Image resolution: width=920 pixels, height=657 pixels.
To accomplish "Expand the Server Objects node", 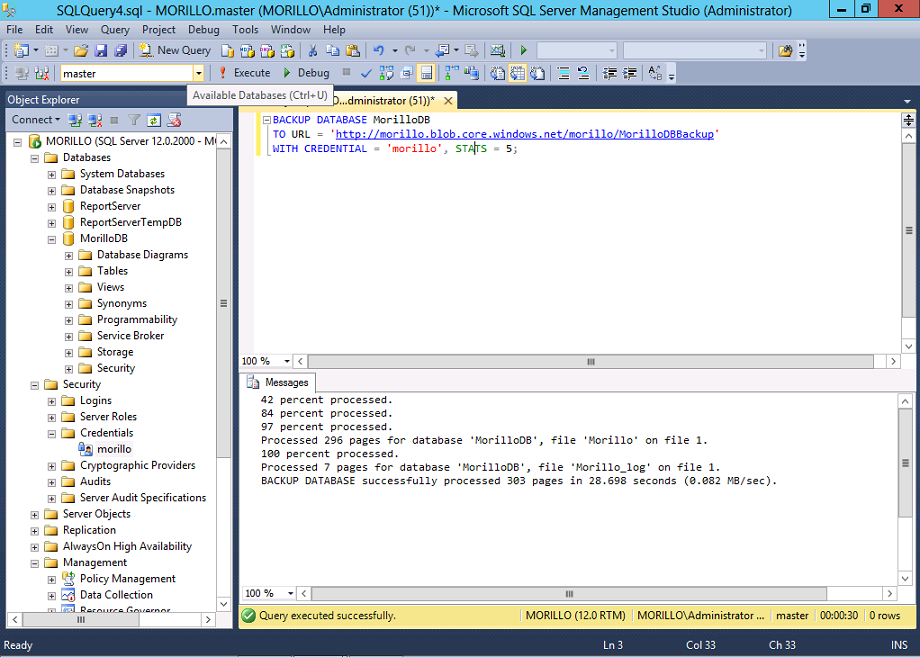I will pyautogui.click(x=35, y=514).
